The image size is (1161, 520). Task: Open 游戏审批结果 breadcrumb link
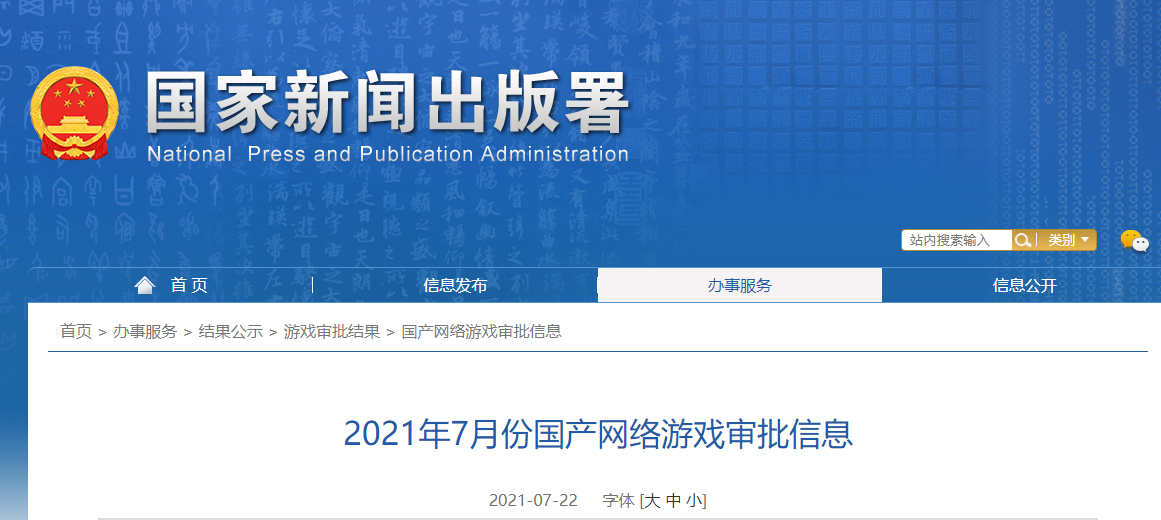[x=332, y=331]
